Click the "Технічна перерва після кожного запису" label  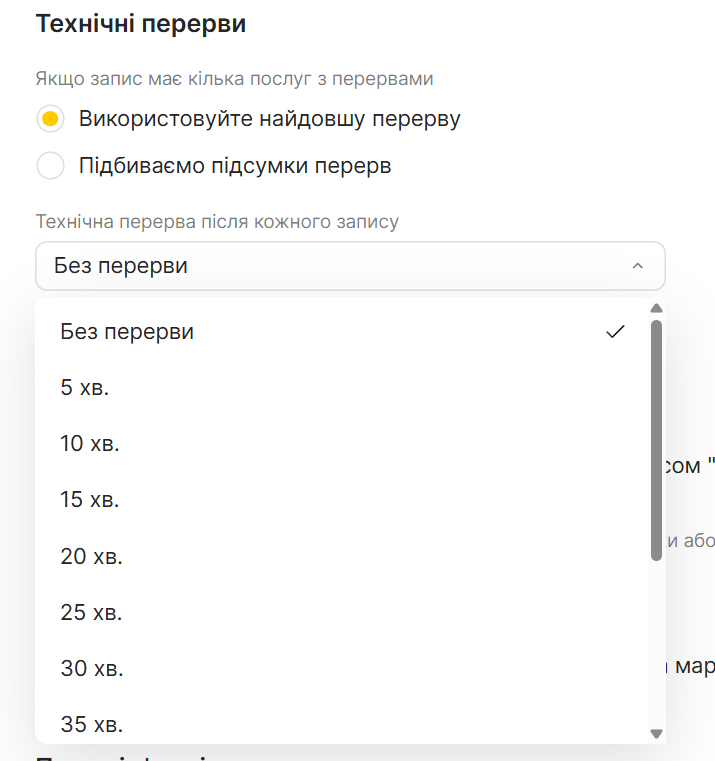[217, 222]
